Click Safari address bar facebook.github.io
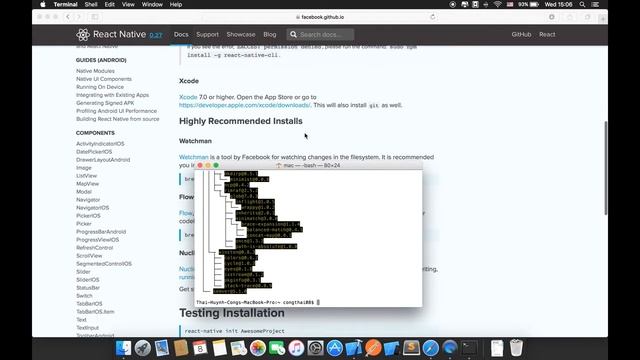This screenshot has width=640, height=360. 320,17
